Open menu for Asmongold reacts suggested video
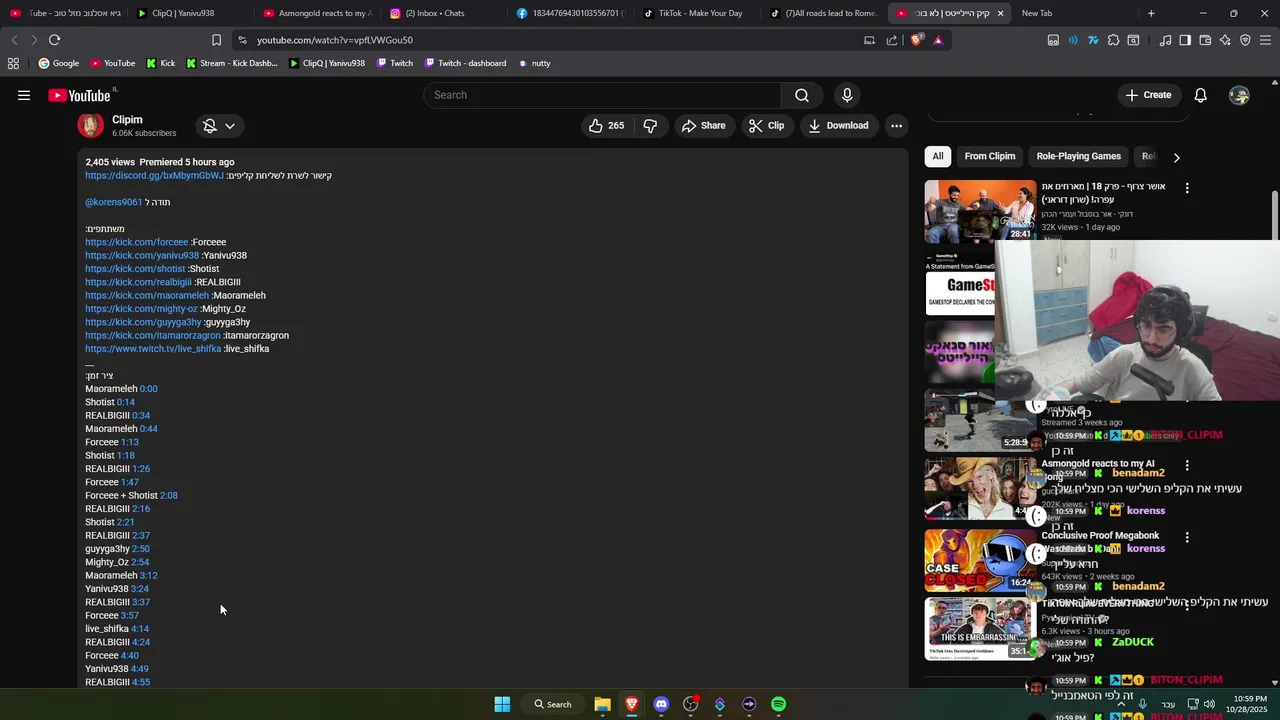 point(1187,465)
